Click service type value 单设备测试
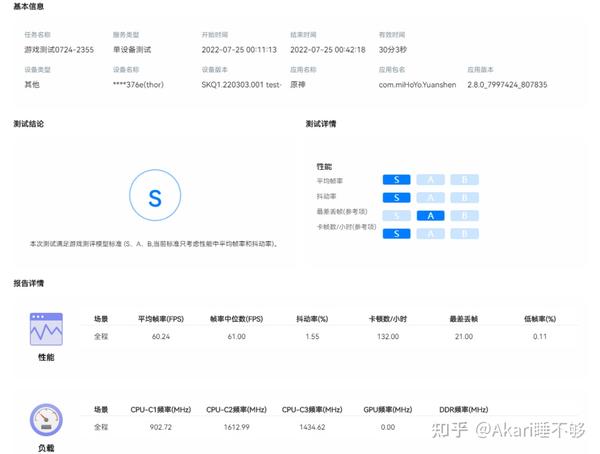Screen dimensions: 600x454 coord(132,50)
